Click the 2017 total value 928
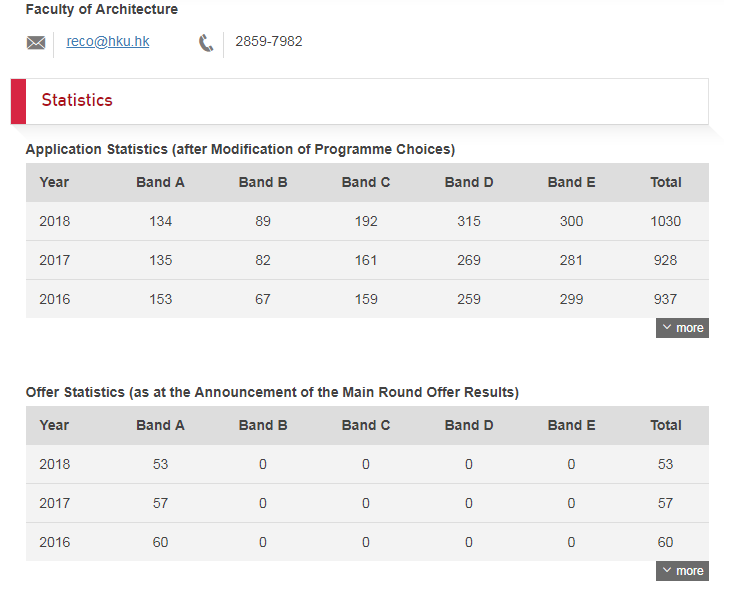 (666, 260)
